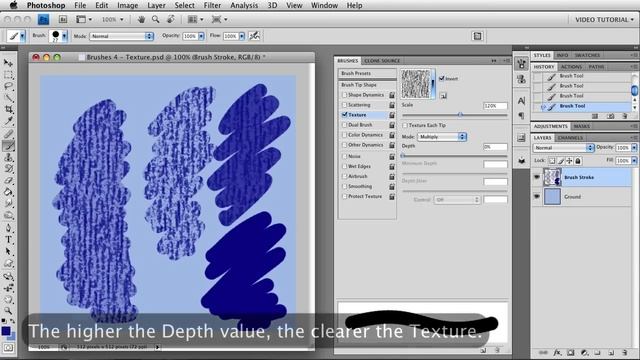Switch to the Clone Source tab
The height and width of the screenshot is (360, 640).
point(382,60)
